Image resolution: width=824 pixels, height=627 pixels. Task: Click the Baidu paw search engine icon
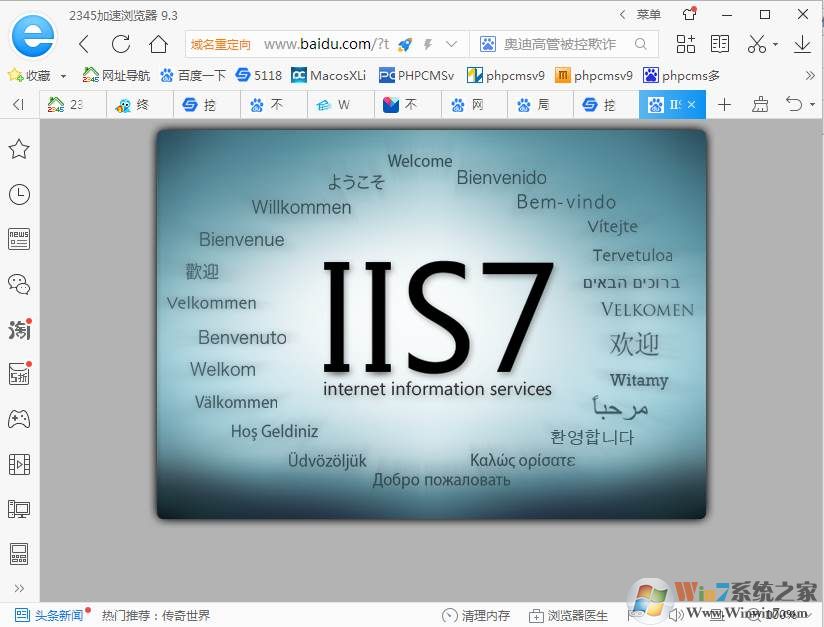point(488,44)
